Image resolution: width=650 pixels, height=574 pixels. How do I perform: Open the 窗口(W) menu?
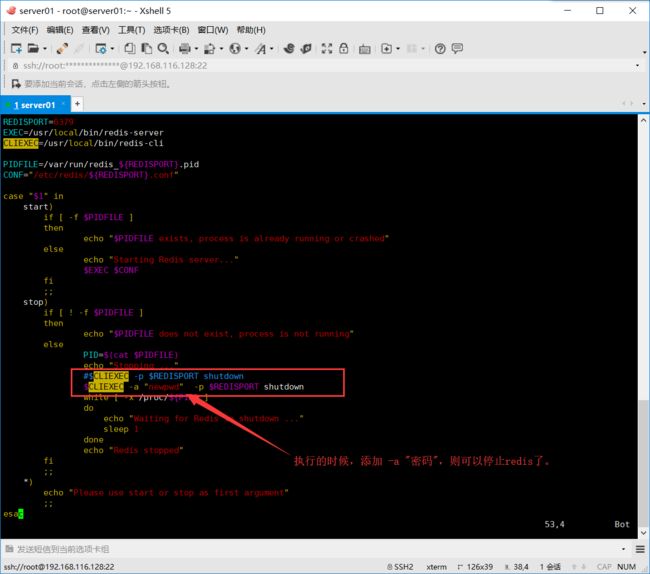pos(213,30)
